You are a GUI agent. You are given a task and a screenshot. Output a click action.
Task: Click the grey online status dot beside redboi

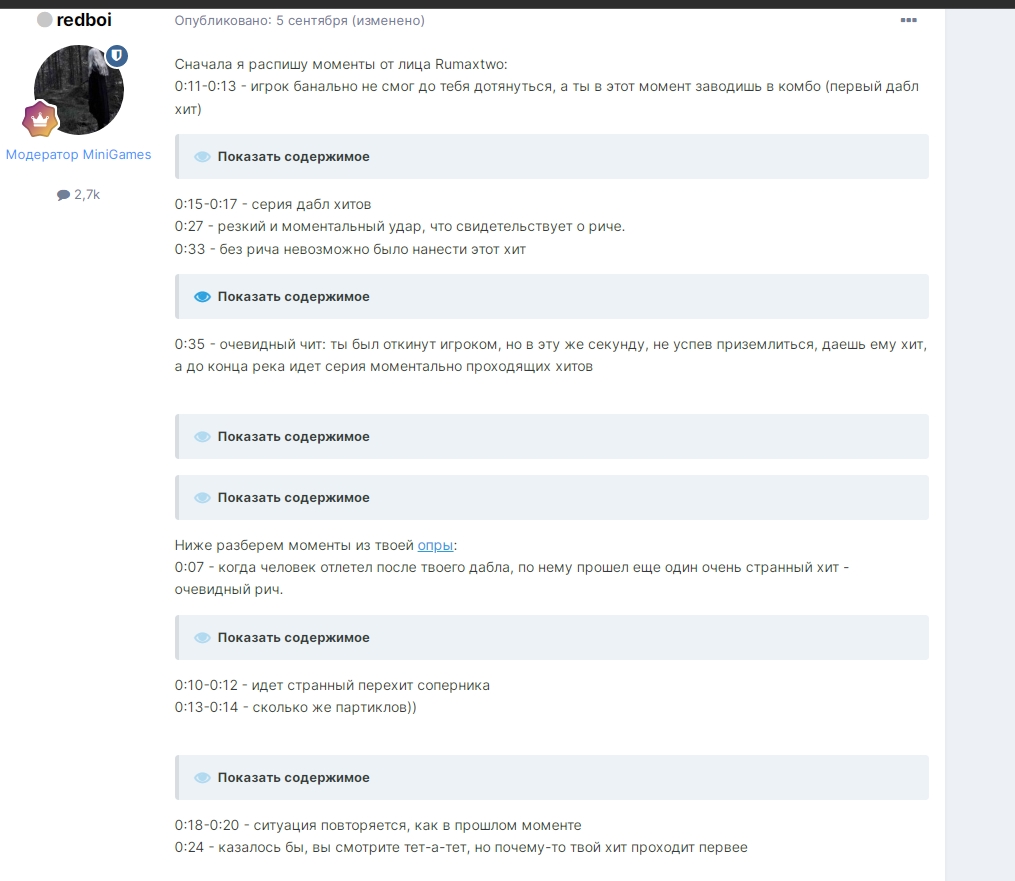45,20
